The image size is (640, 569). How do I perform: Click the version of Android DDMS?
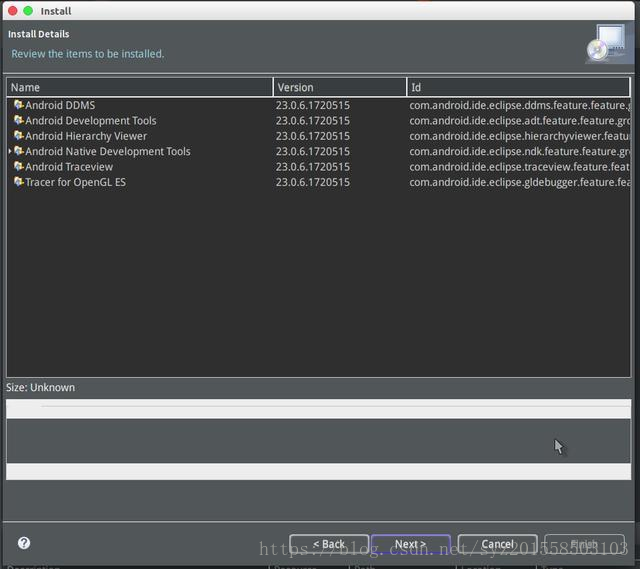[x=313, y=105]
